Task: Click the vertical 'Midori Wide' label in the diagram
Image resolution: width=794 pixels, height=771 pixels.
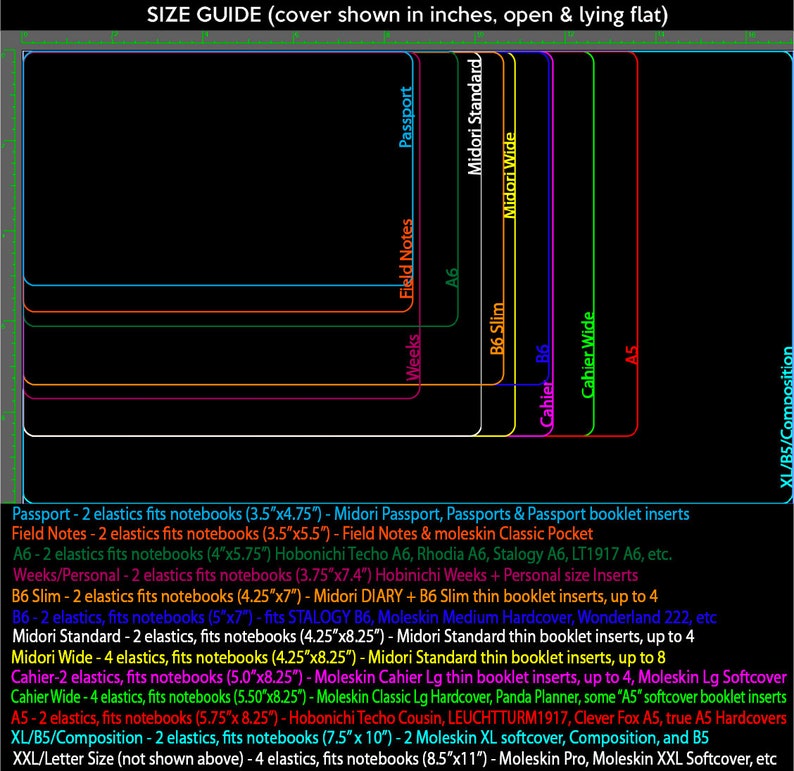Action: click(x=509, y=176)
